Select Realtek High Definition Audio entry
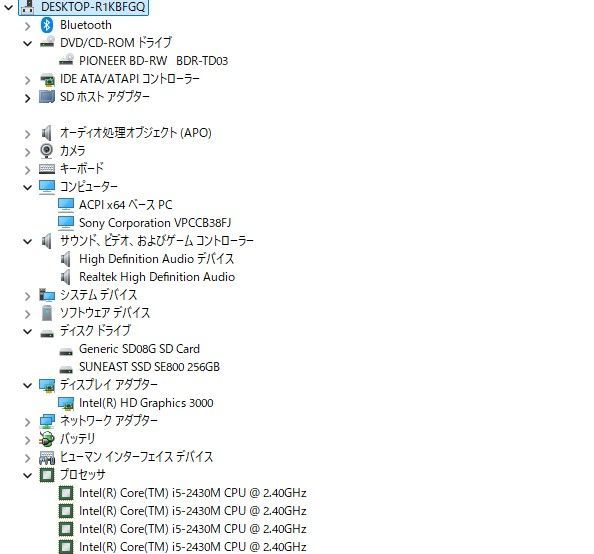This screenshot has height=554, width=594. click(157, 277)
